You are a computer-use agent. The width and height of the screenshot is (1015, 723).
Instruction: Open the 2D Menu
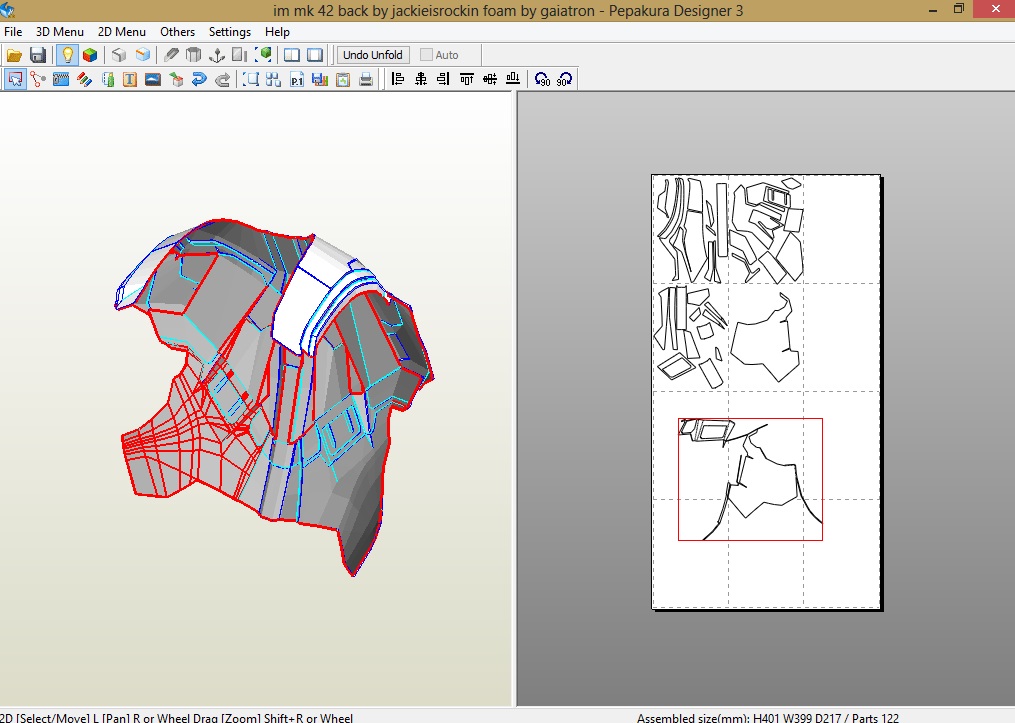(x=122, y=32)
